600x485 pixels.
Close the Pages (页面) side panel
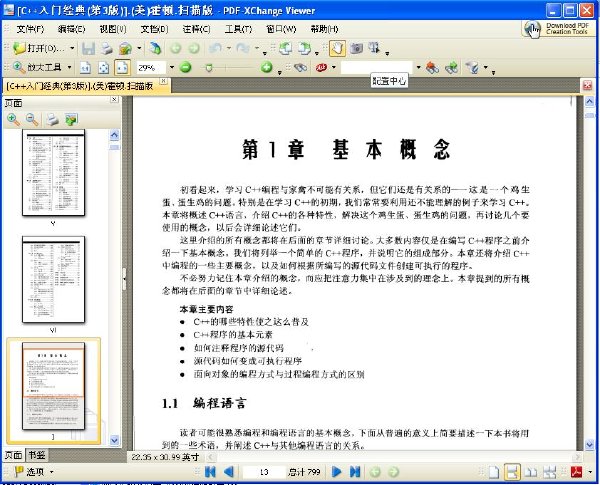(x=114, y=100)
